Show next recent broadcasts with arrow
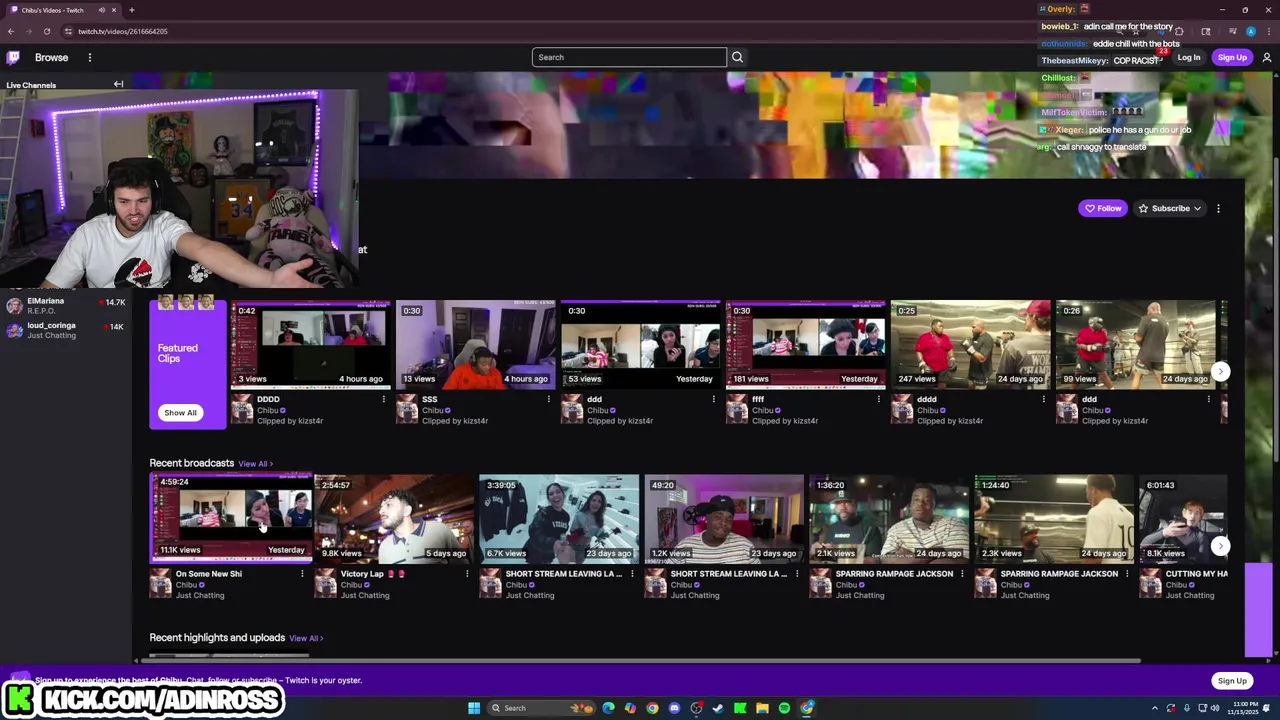The height and width of the screenshot is (720, 1280). click(x=1219, y=545)
